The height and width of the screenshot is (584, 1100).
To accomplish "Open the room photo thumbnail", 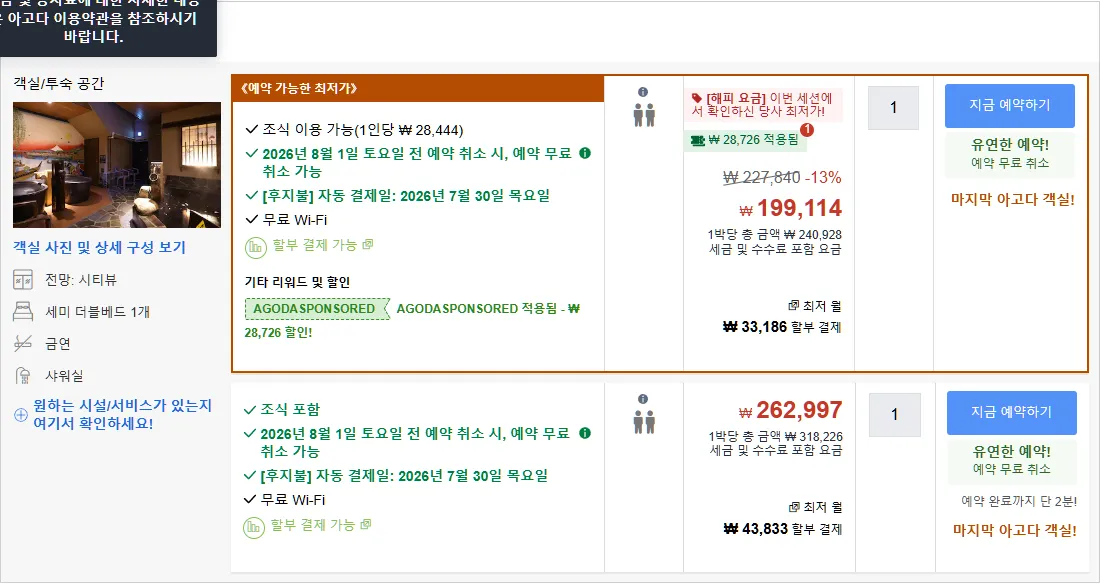I will click(x=116, y=165).
